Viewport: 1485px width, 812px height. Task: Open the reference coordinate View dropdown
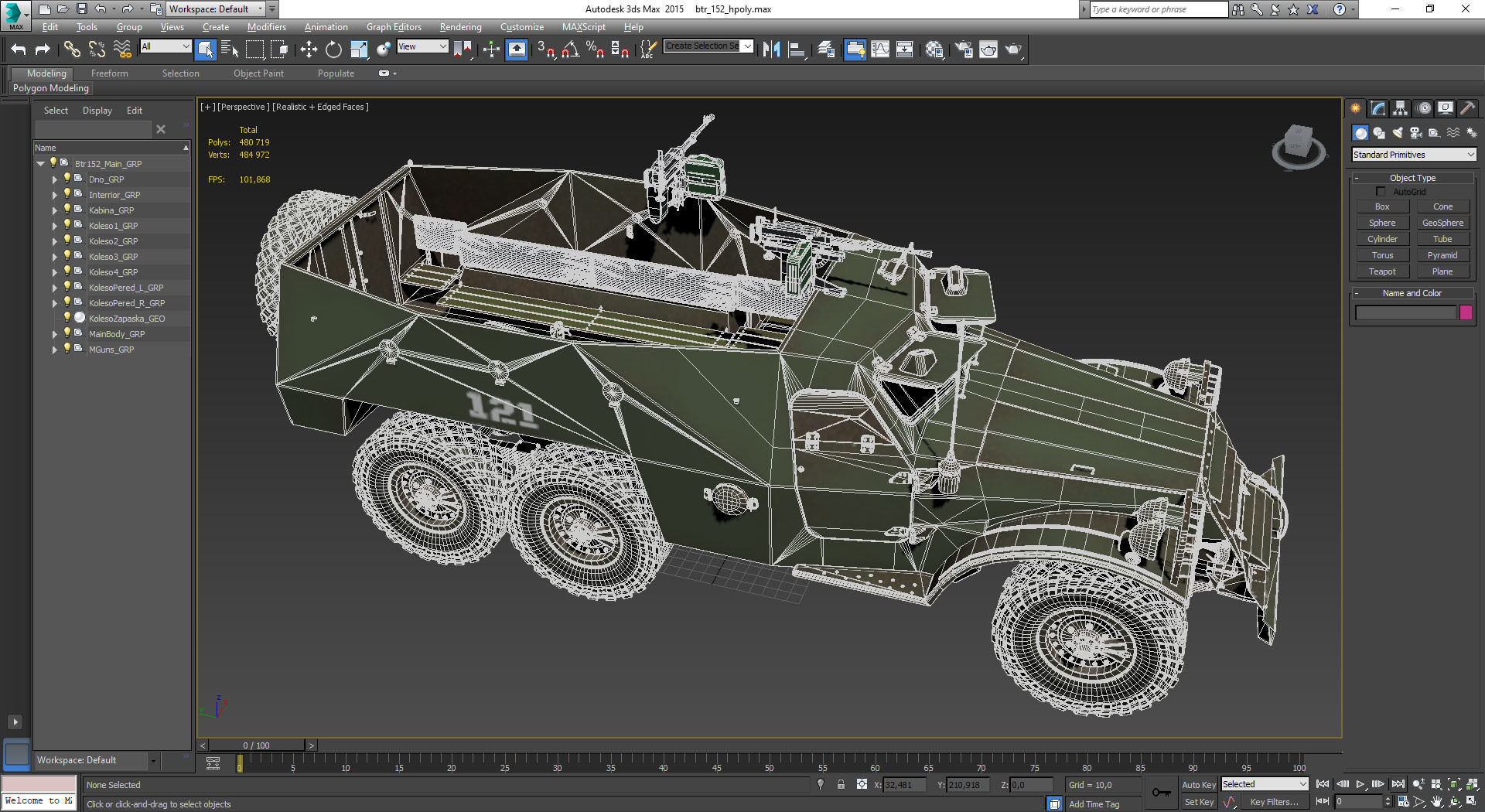click(422, 46)
